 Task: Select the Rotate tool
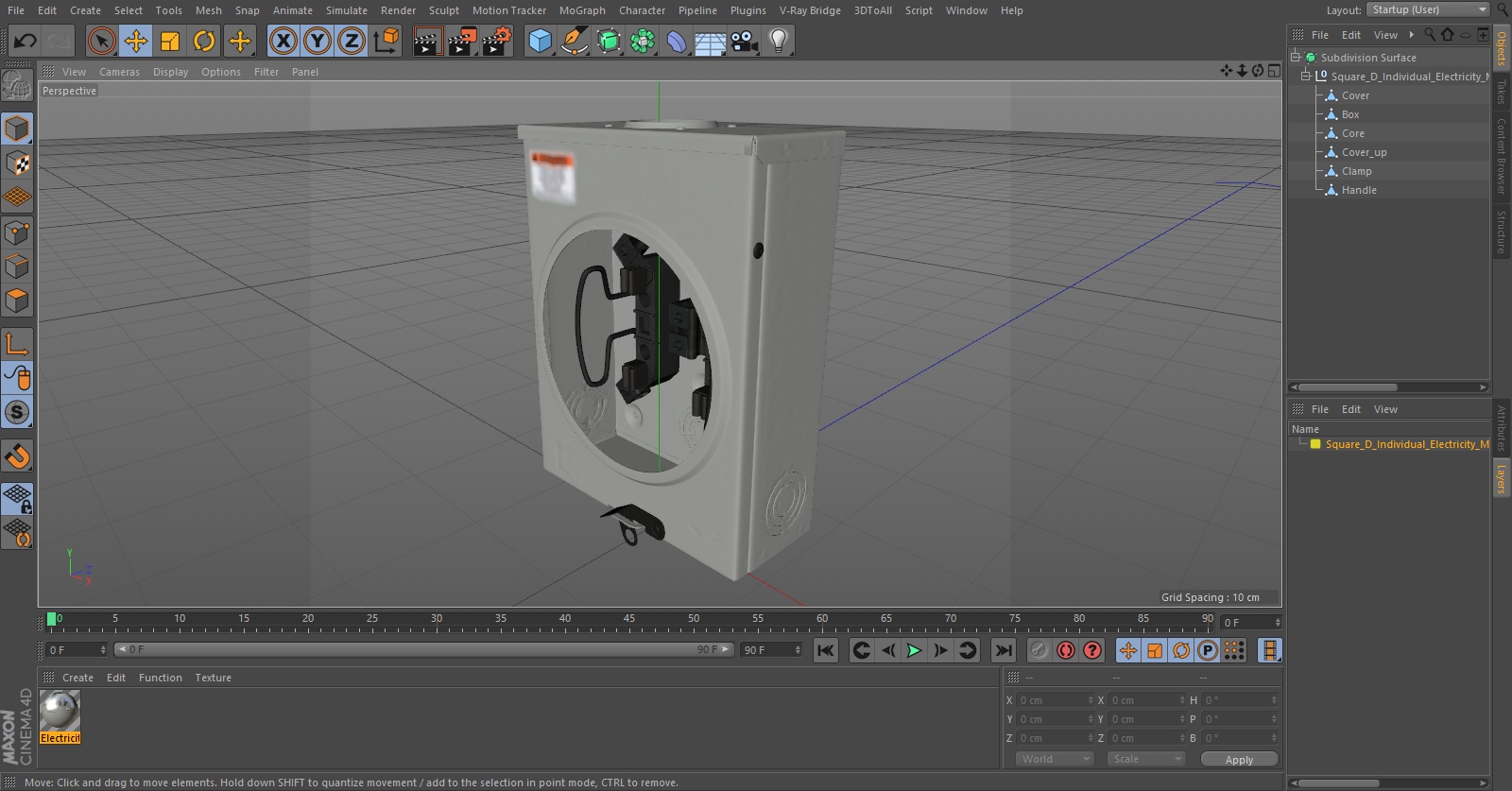click(x=204, y=41)
